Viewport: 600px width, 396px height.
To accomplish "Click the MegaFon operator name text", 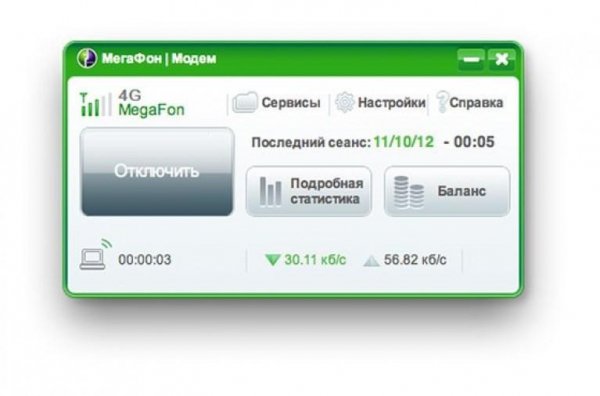I will click(x=152, y=110).
